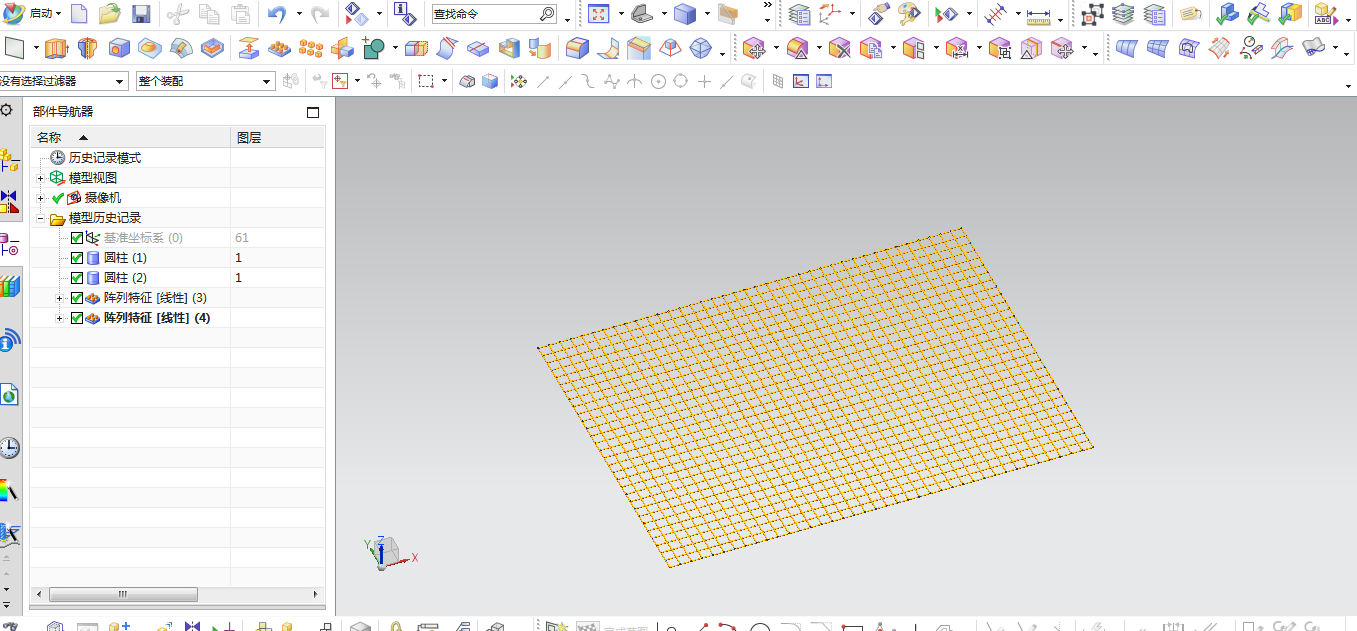Click the Move Face synchronous modeling icon
The width and height of the screenshot is (1357, 631).
755,47
